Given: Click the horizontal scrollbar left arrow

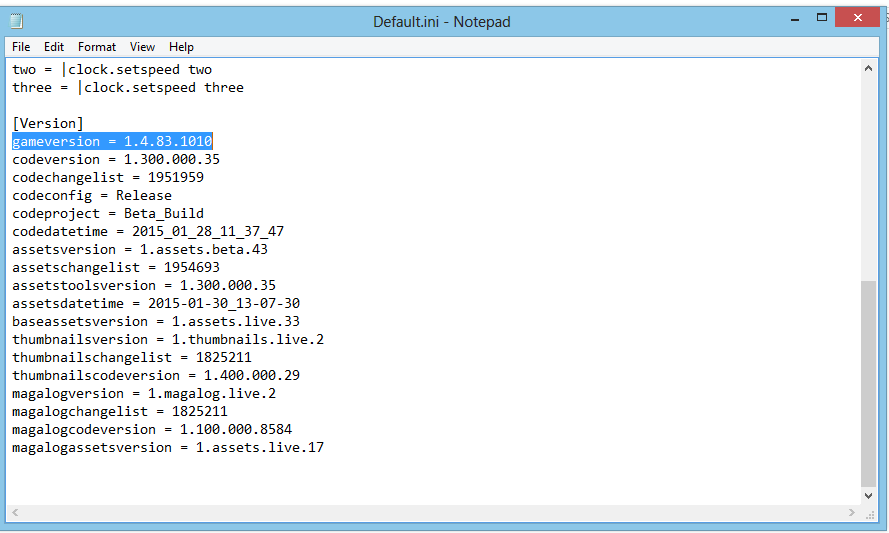Looking at the screenshot, I should click(x=15, y=513).
